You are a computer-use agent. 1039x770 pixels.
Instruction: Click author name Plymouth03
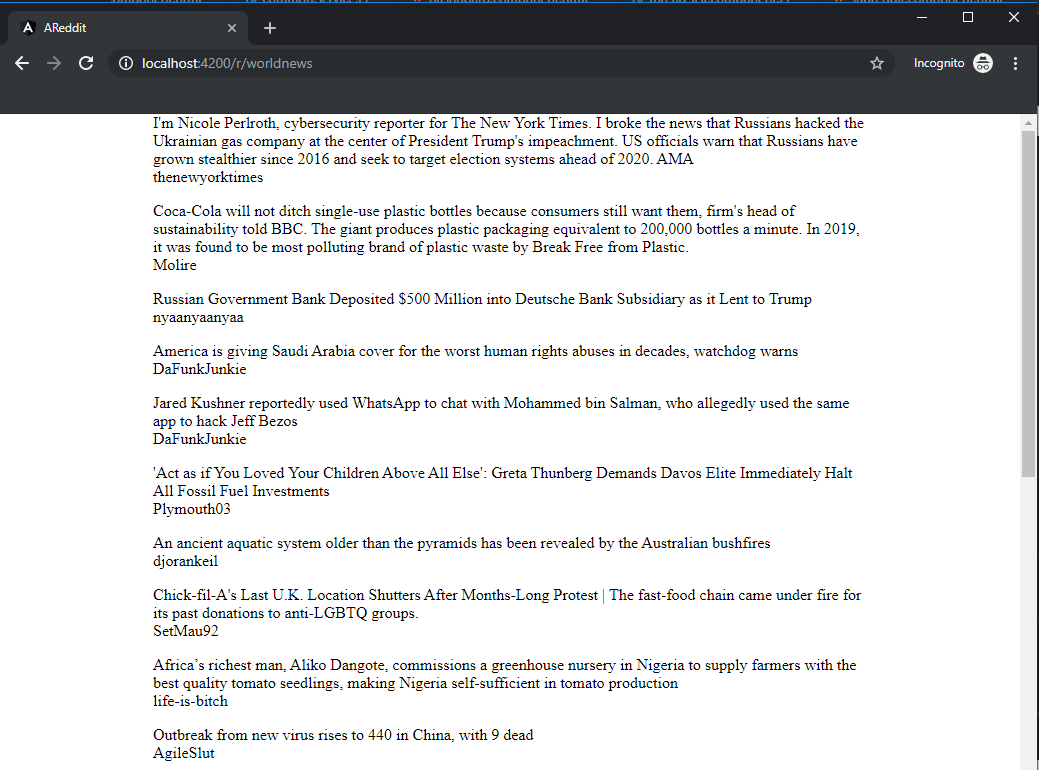tap(192, 509)
